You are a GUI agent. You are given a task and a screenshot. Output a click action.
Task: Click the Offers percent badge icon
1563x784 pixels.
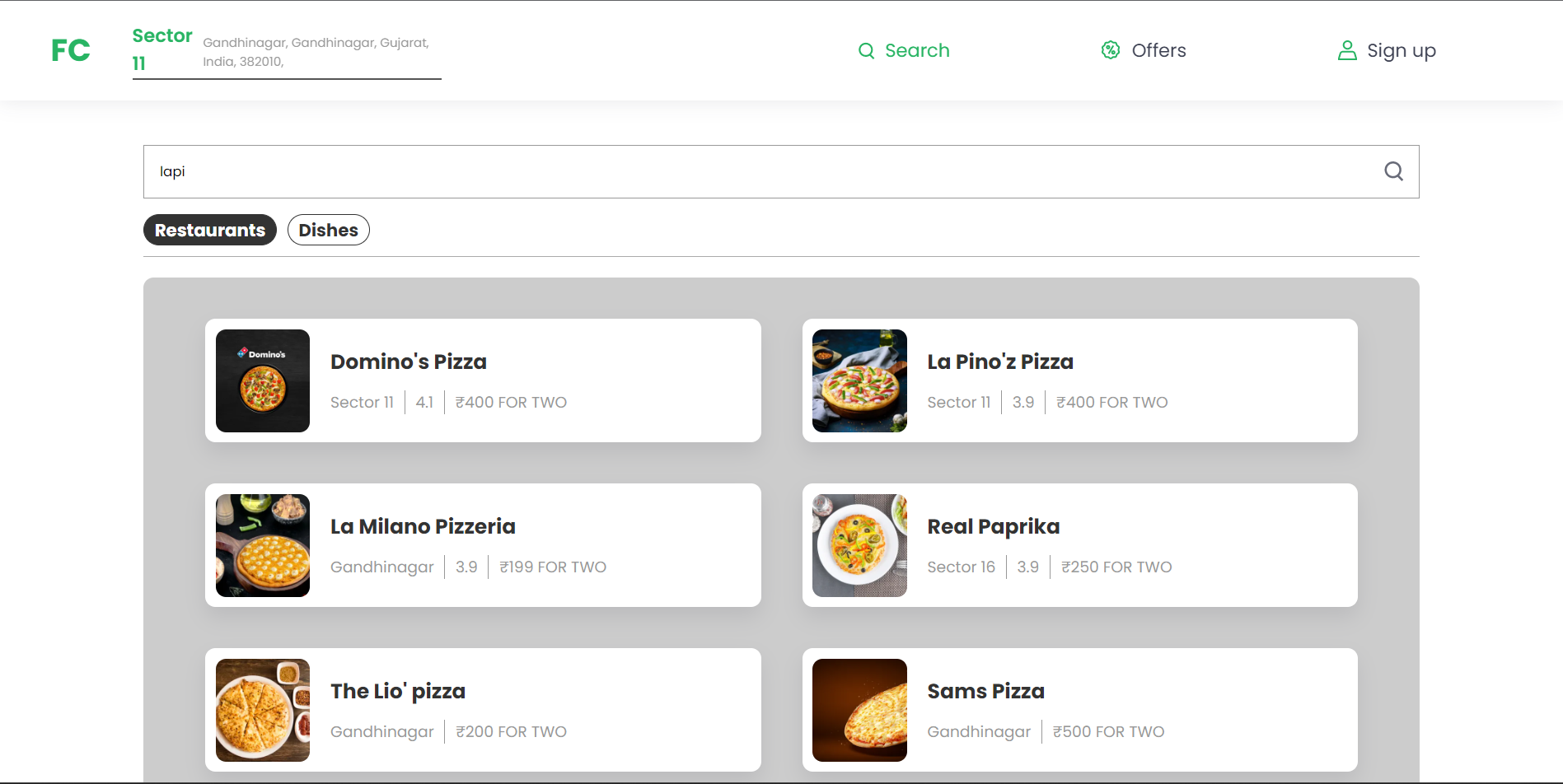click(x=1111, y=50)
